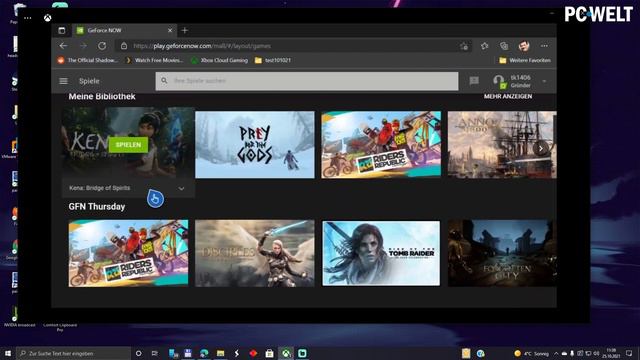Image resolution: width=640 pixels, height=360 pixels.
Task: Open Microsoft Edge from the taskbar
Action: [x=204, y=353]
